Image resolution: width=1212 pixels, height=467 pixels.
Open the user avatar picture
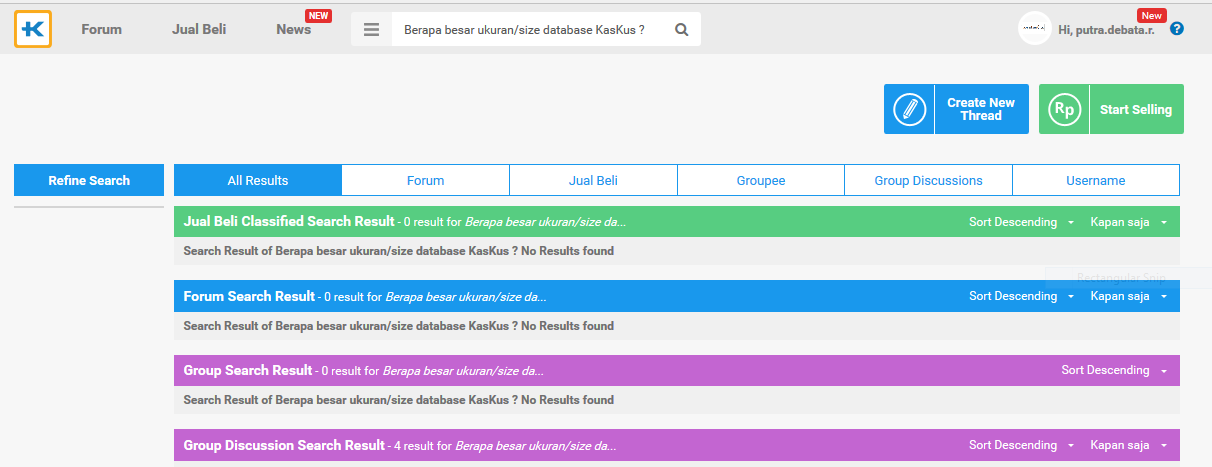[x=1034, y=28]
